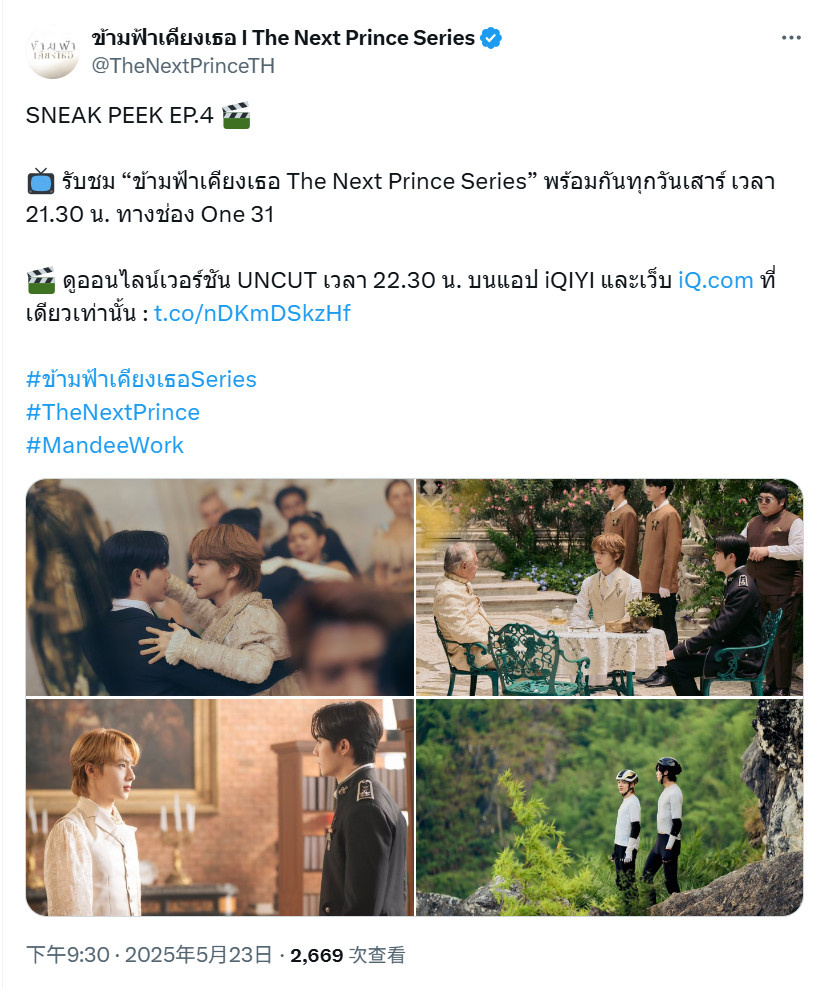This screenshot has width=826, height=989.
Task: Open hashtag #ข้ามฟ้าเคียงเธอSeries
Action: tap(141, 379)
